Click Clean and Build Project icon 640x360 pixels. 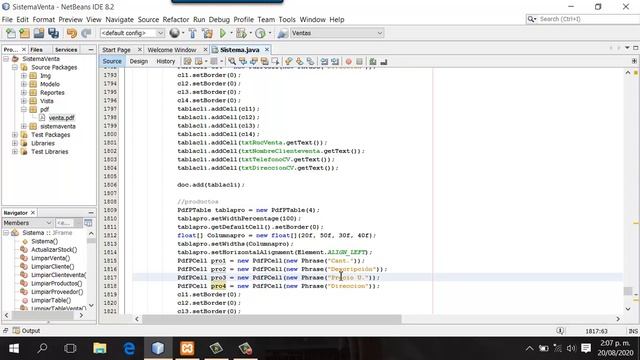[207, 33]
